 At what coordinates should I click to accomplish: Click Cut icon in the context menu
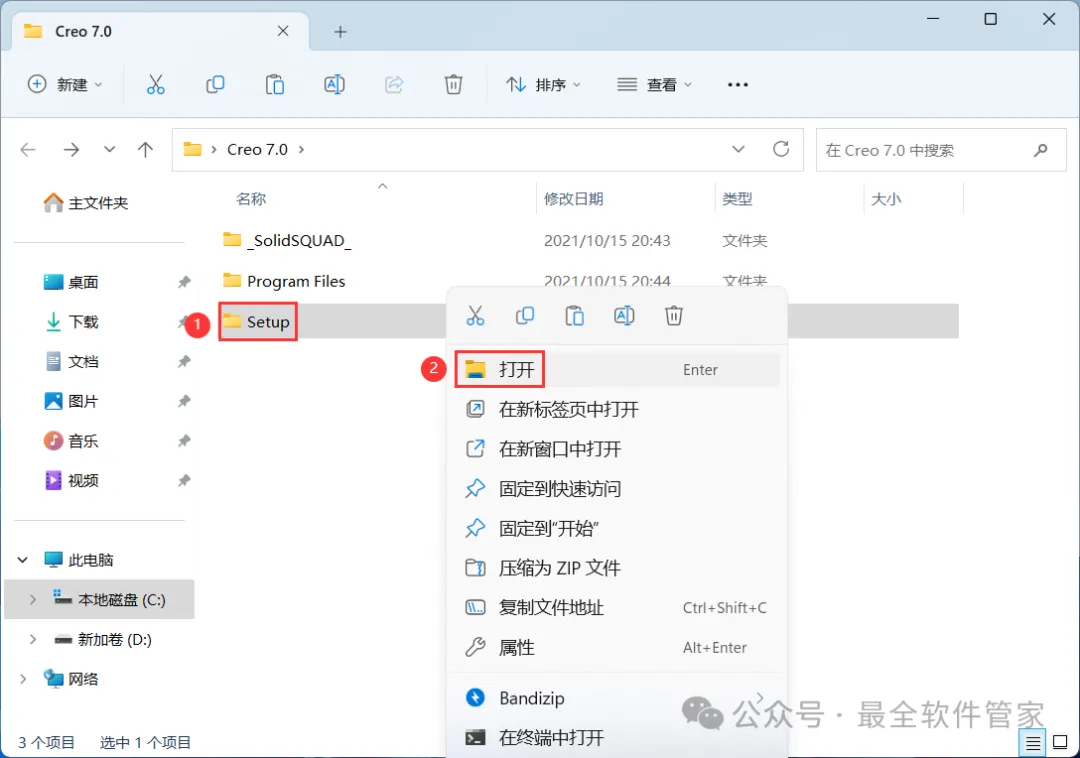point(475,316)
